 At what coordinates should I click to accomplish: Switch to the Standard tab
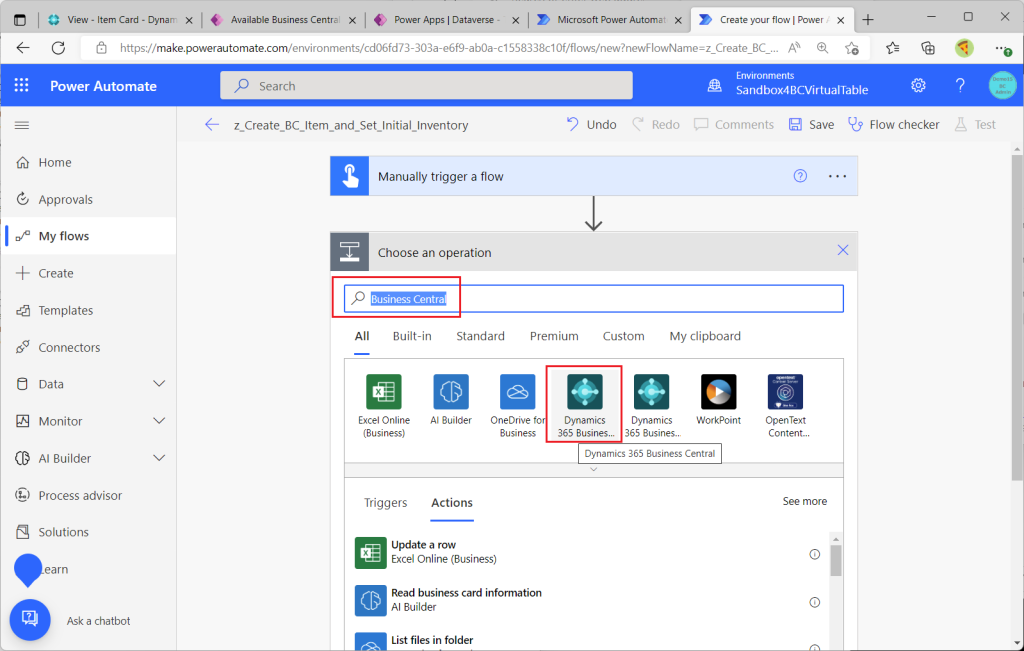click(480, 336)
